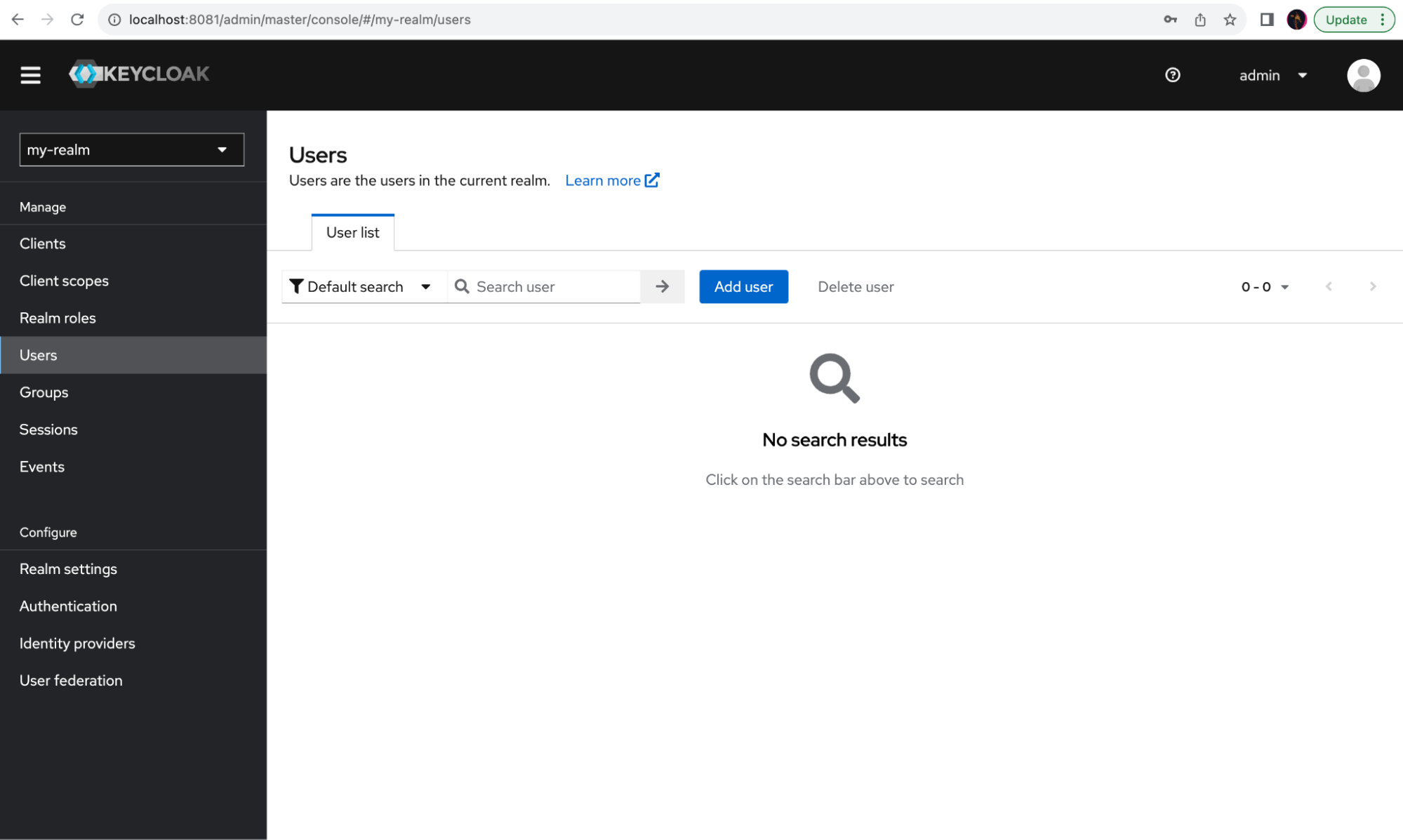Image resolution: width=1403 pixels, height=840 pixels.
Task: Click the search magnifier arrow icon
Action: 662,286
